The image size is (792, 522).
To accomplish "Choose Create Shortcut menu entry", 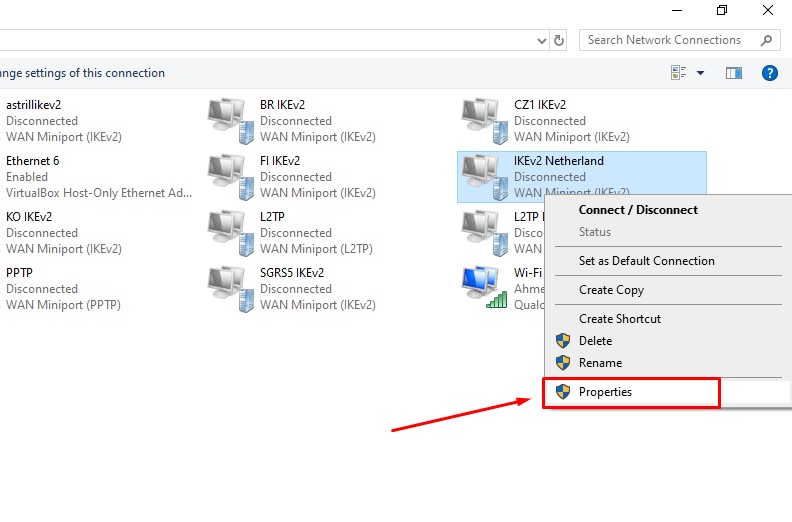I will pyautogui.click(x=620, y=319).
